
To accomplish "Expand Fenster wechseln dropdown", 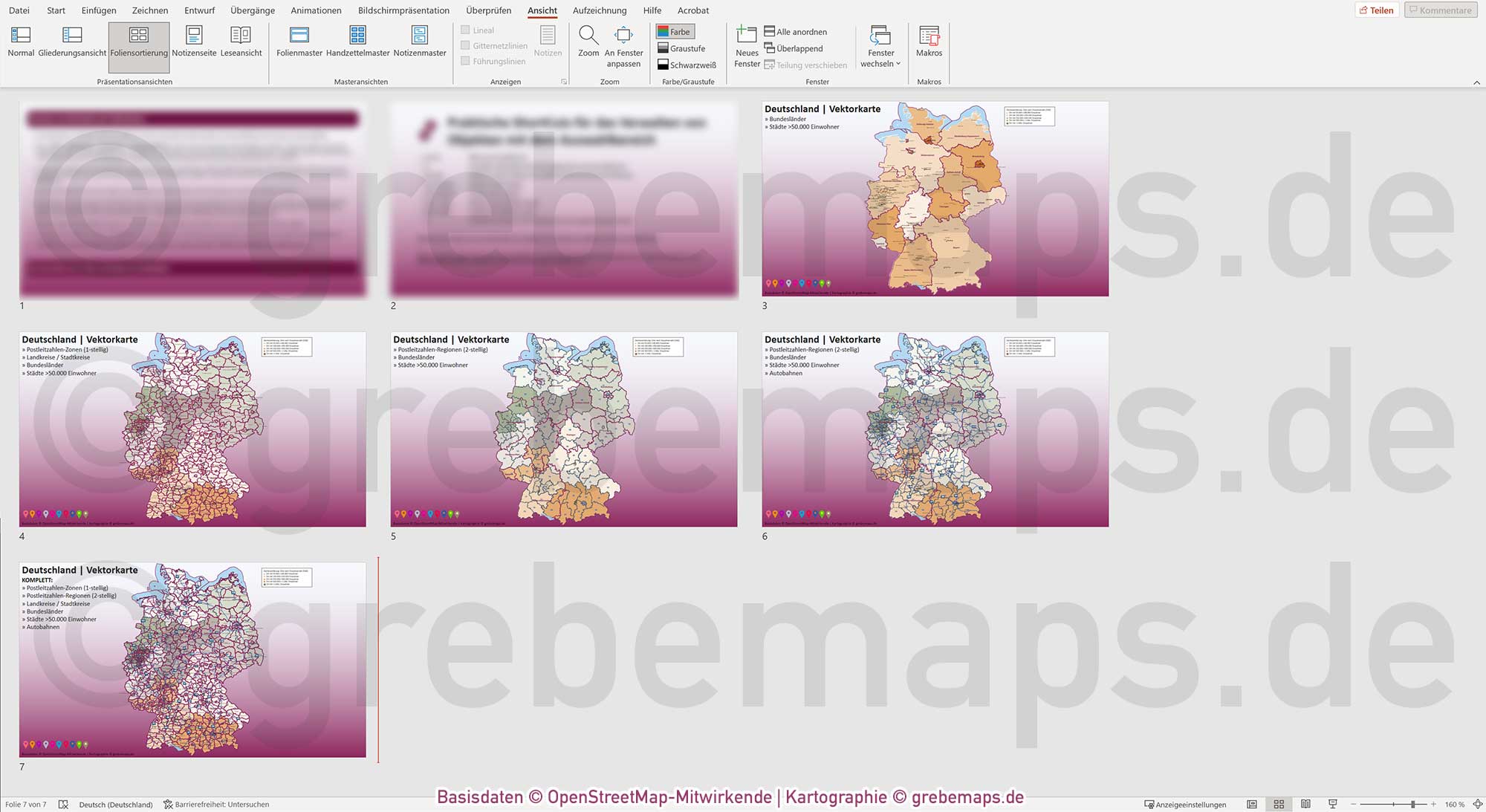I will click(880, 46).
